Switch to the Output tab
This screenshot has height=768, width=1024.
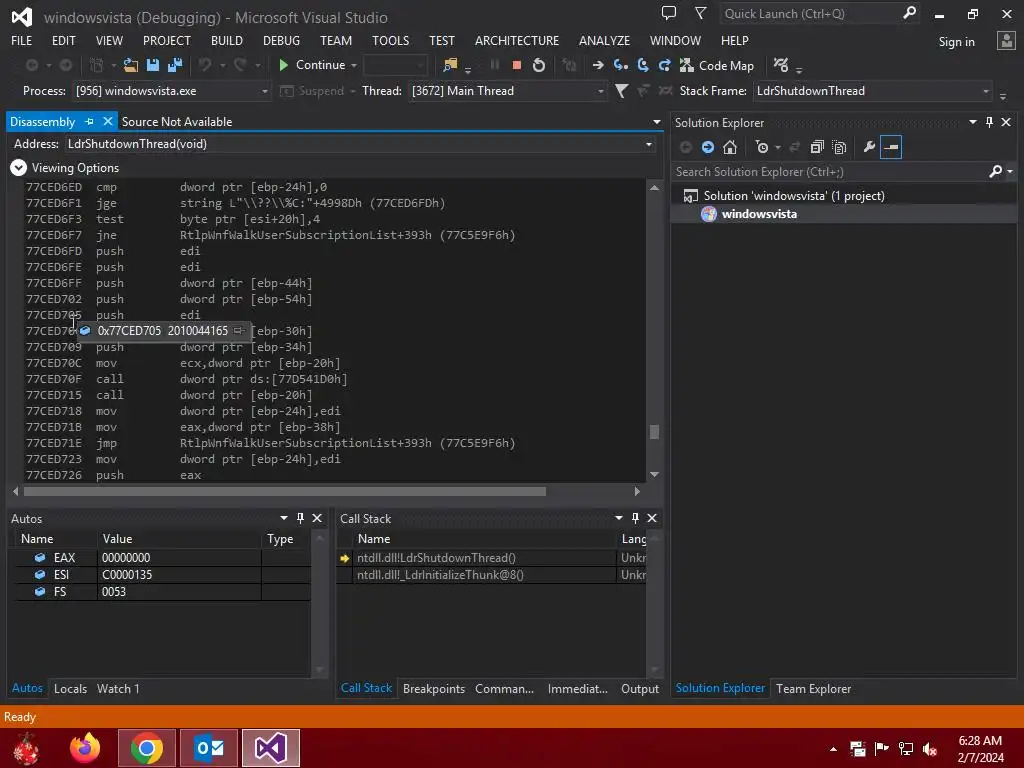pos(640,688)
